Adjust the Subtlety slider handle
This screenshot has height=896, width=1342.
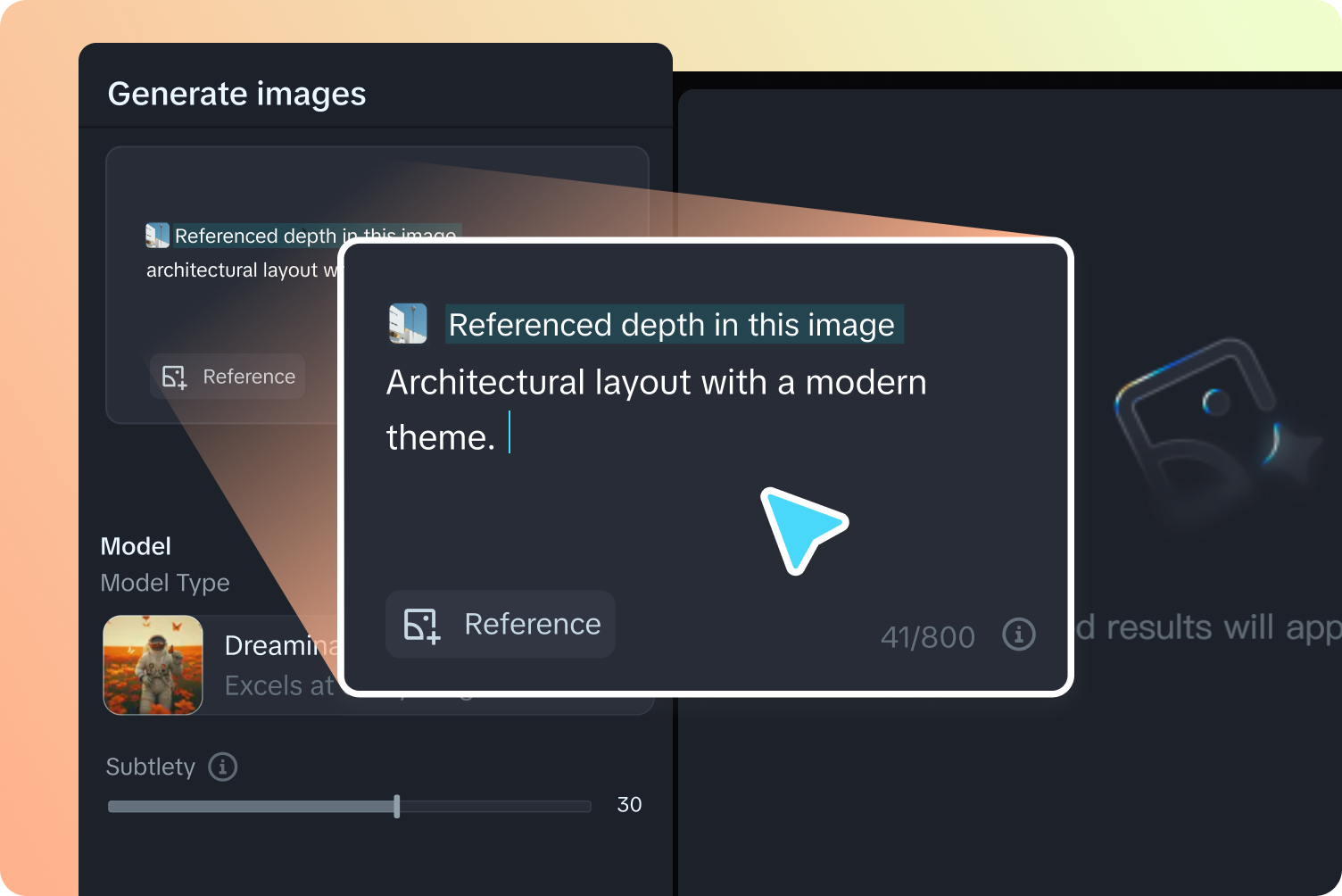[397, 806]
